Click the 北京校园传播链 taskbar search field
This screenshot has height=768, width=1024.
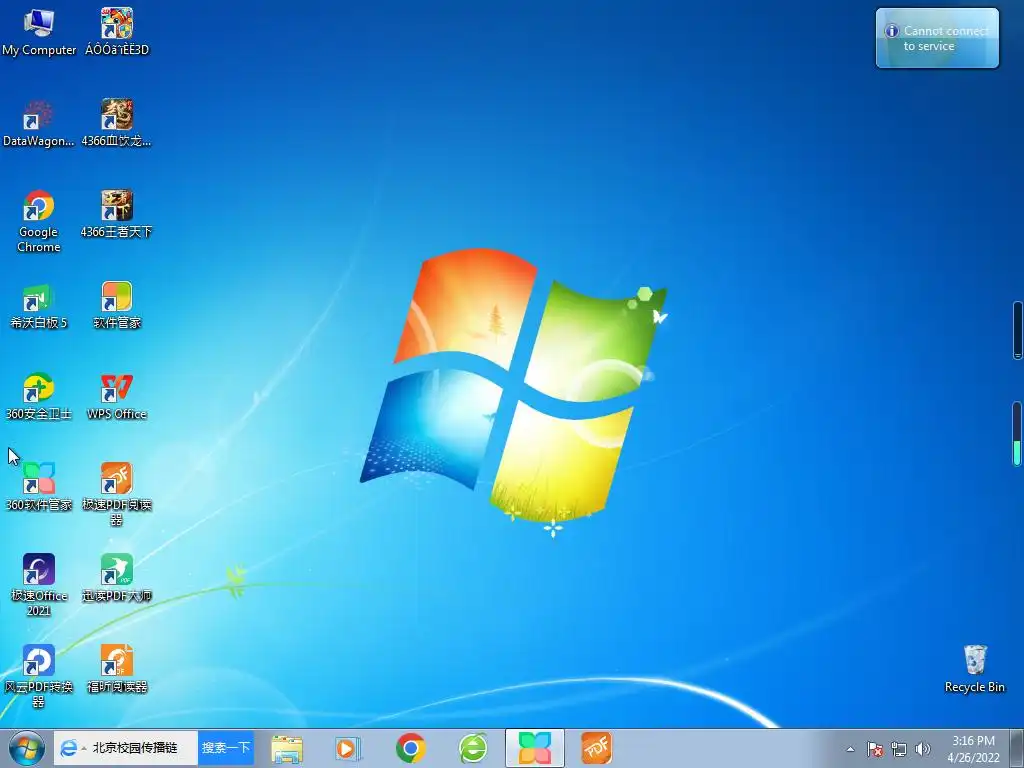(135, 748)
